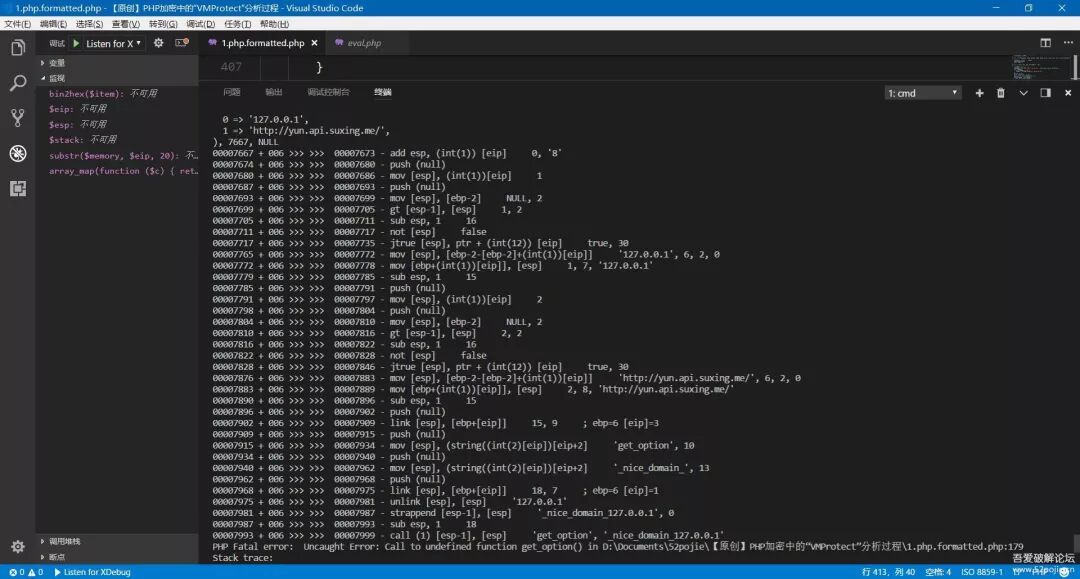Screen dimensions: 1080x579
Task: Expand the 调用堆栈 (Call Stack) section
Action: (x=117, y=541)
